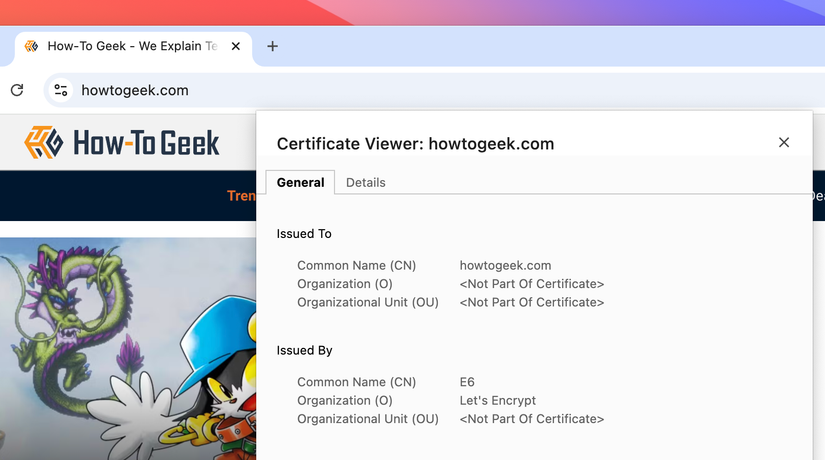Click the Issued To section heading
Screen dimensions: 825x460
304,233
